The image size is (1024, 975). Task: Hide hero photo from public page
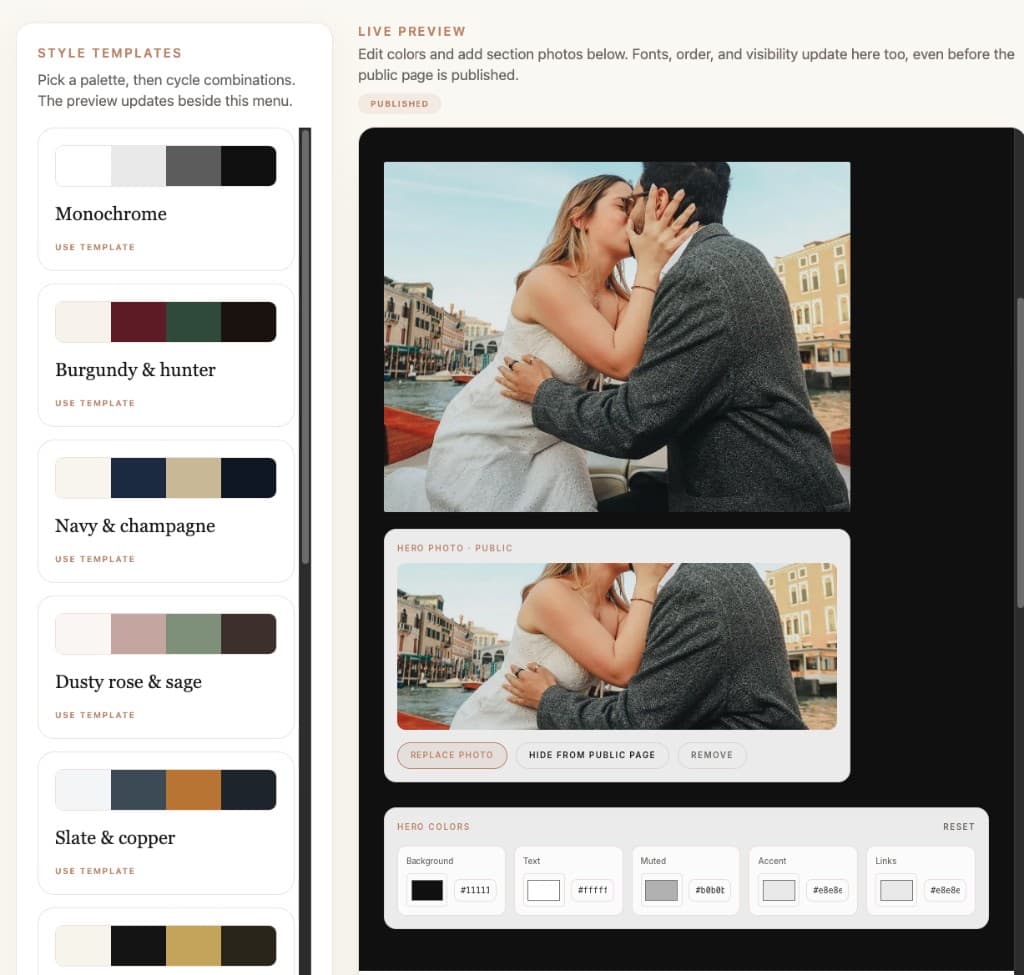point(592,755)
